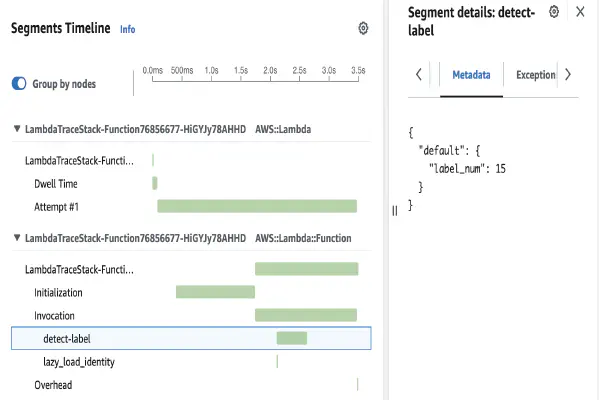Click the Attempt #1 timeline bar
600x400 pixels.
[x=257, y=206]
